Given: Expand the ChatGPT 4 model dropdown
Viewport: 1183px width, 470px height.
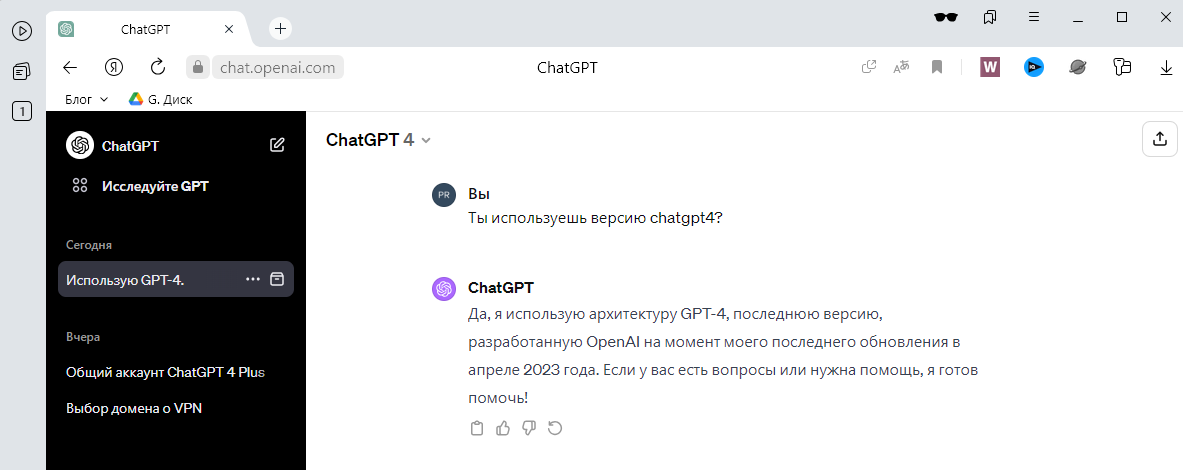Looking at the screenshot, I should (378, 140).
